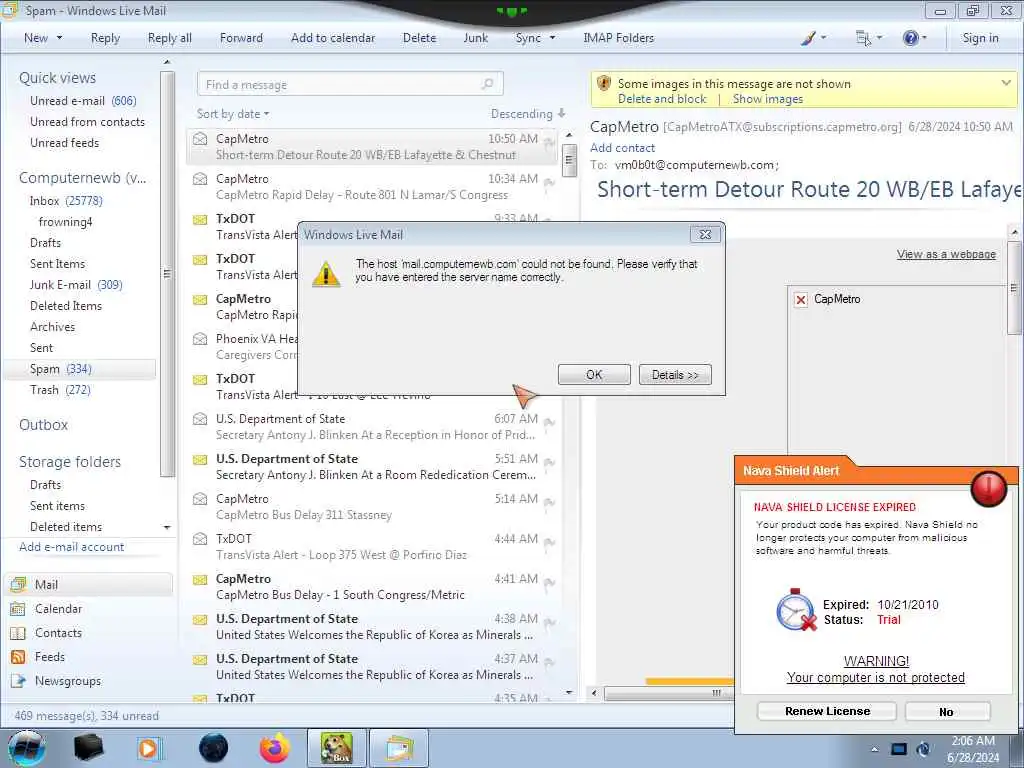Viewport: 1024px width, 768px height.
Task: Open the Windows Start button
Action: tap(27, 749)
